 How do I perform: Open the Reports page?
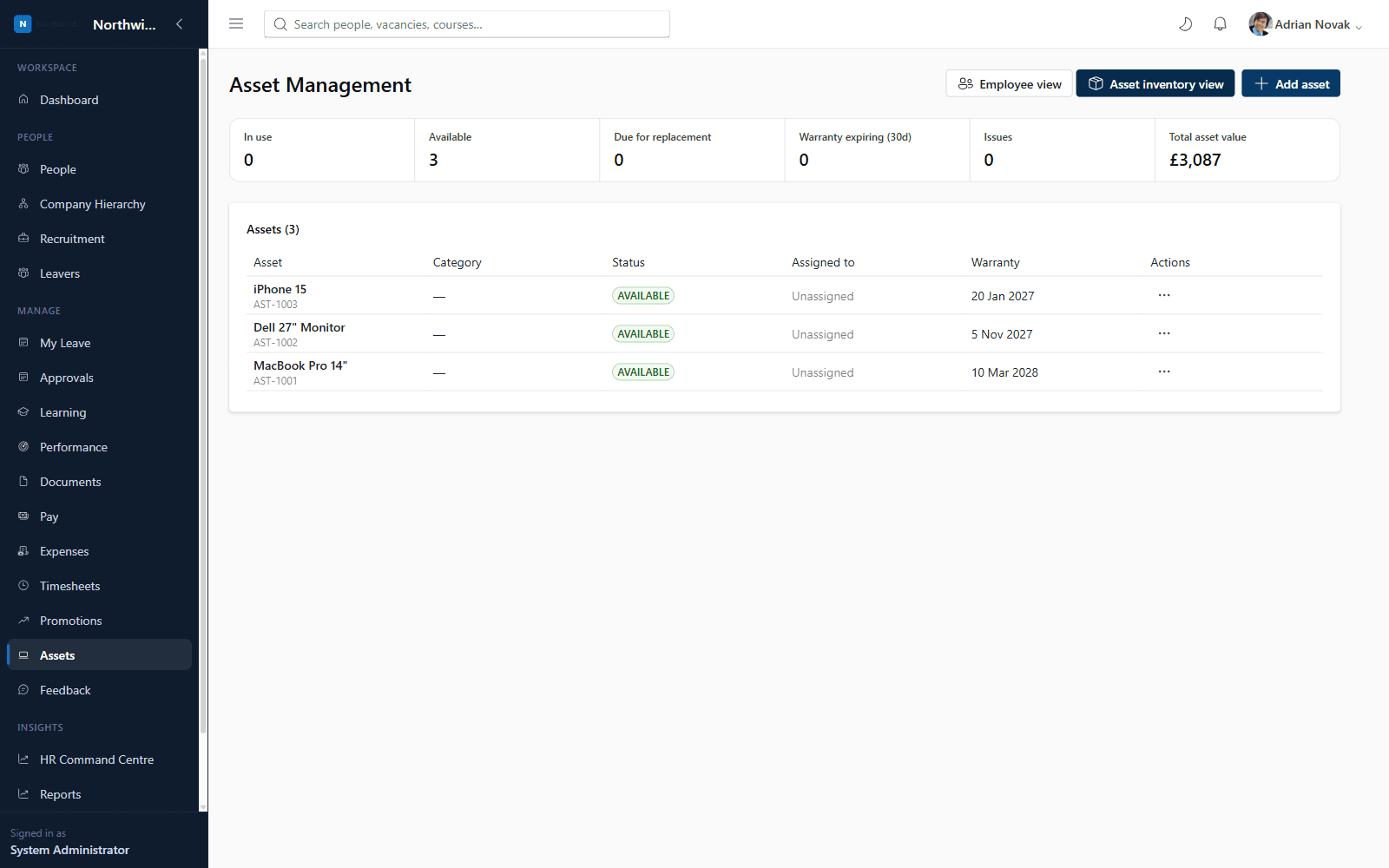point(99,794)
